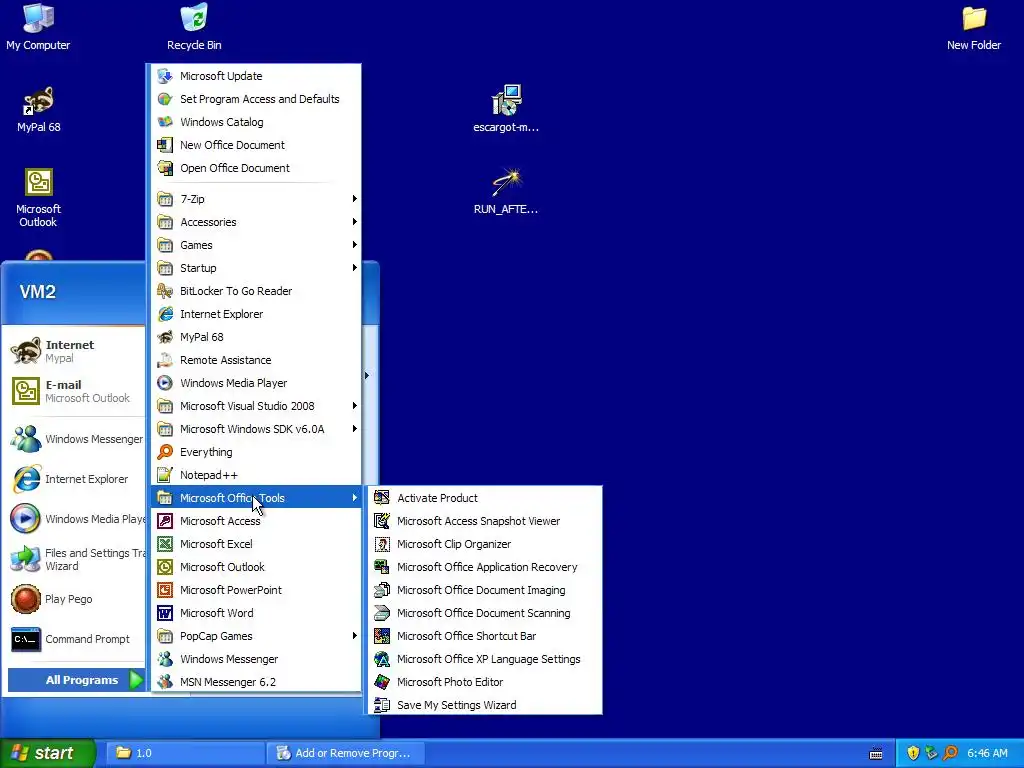Click Microsoft Outlook icon in All Programs

[165, 567]
